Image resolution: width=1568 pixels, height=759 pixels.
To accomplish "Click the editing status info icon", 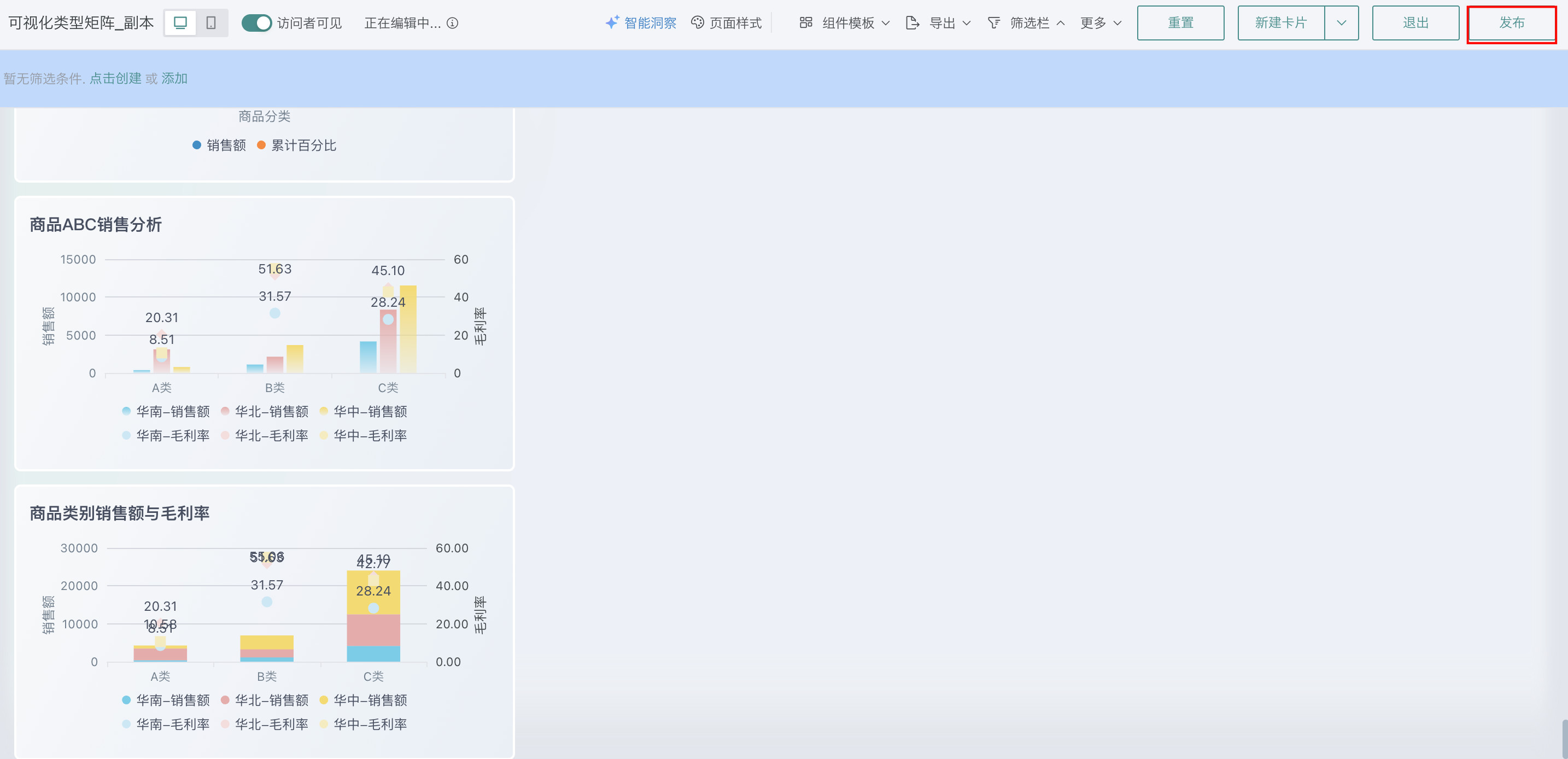I will point(452,23).
